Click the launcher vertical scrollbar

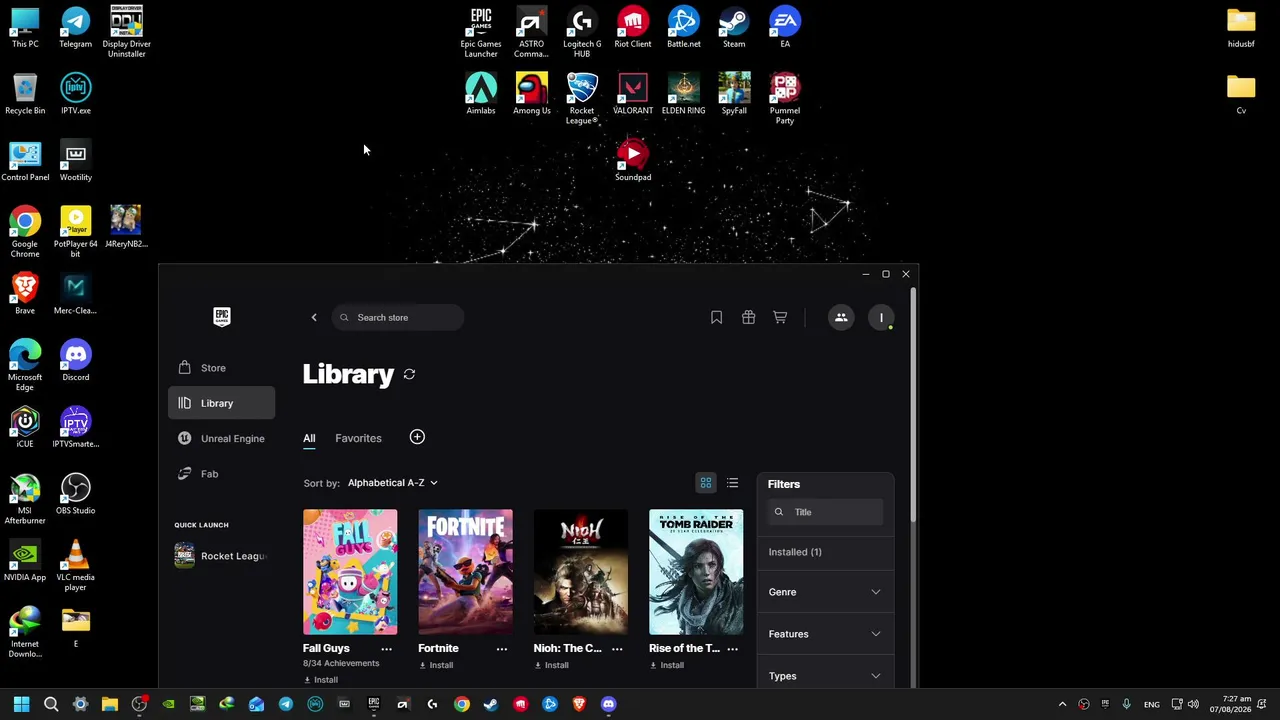click(912, 404)
